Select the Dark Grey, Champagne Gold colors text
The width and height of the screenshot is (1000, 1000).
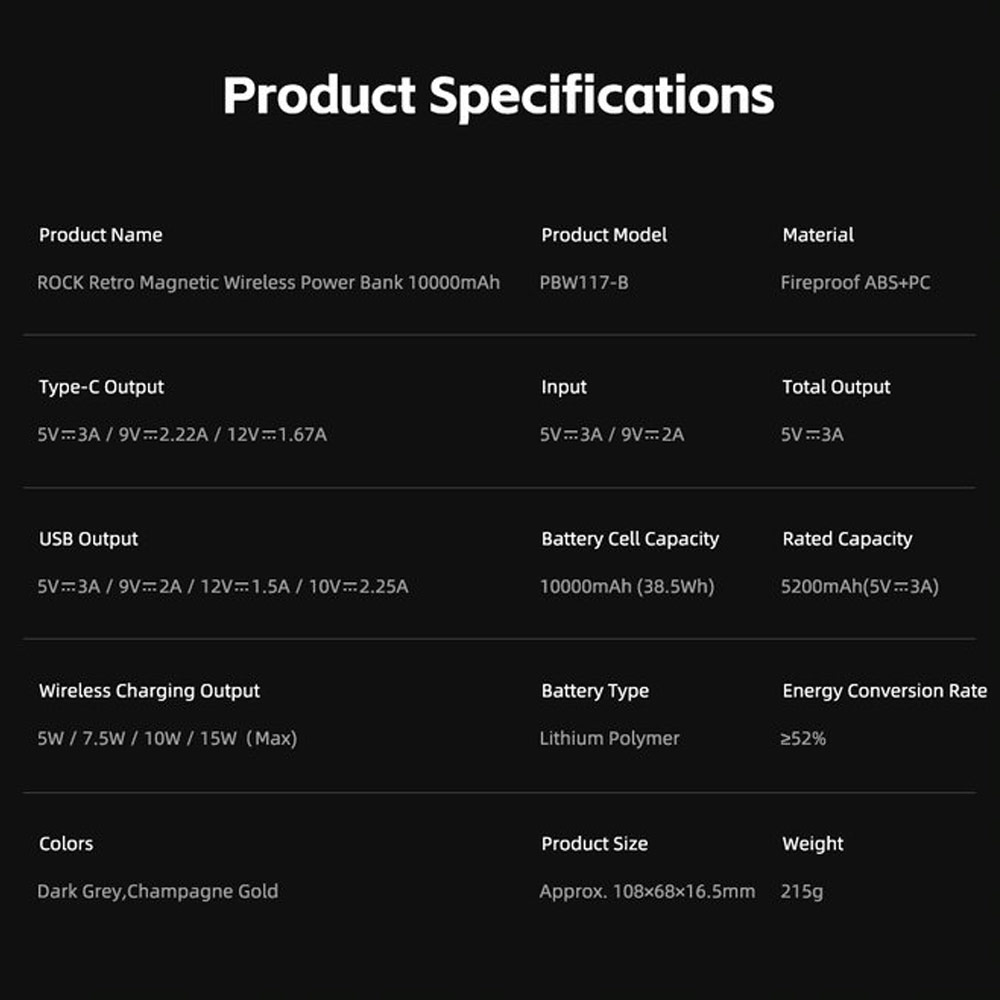[158, 891]
